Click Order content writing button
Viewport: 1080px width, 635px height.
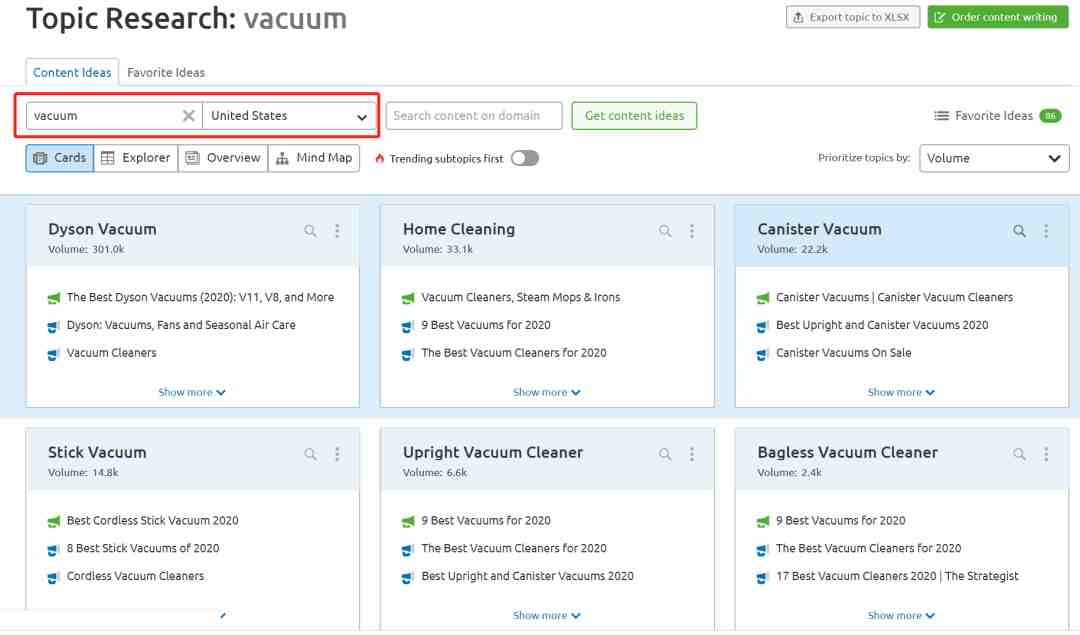click(996, 17)
